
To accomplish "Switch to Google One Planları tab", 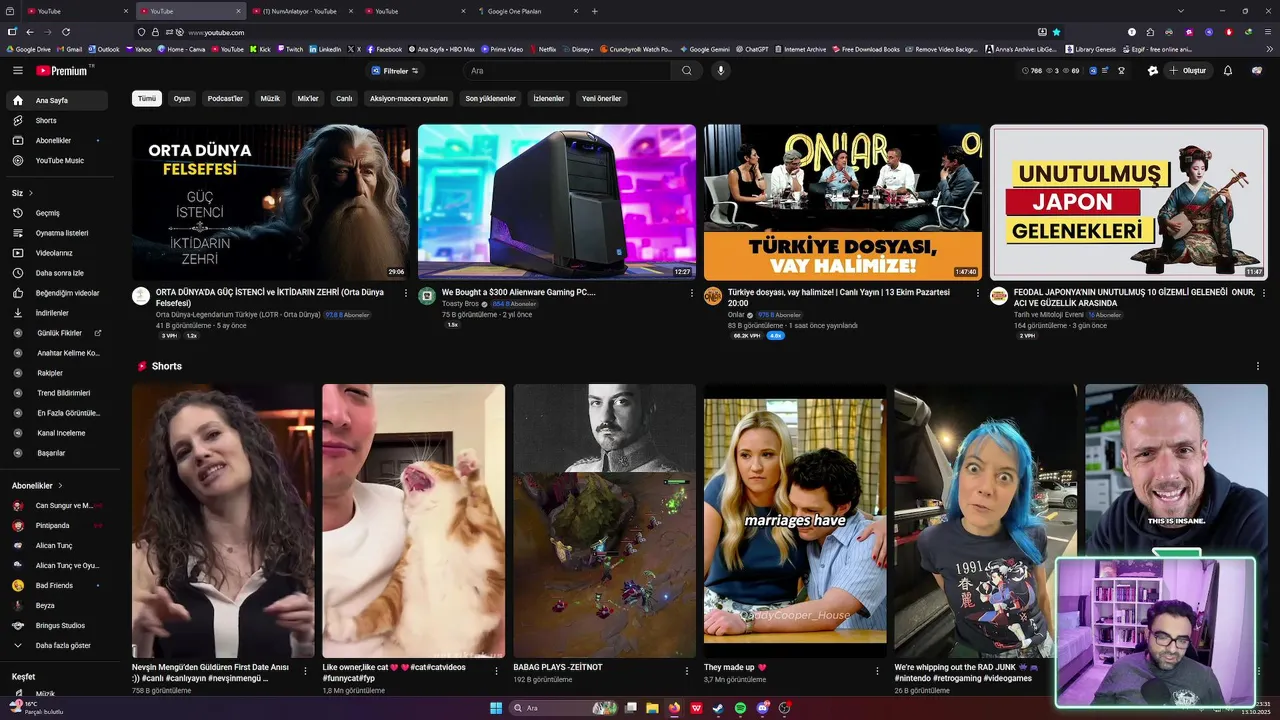I will 524,11.
